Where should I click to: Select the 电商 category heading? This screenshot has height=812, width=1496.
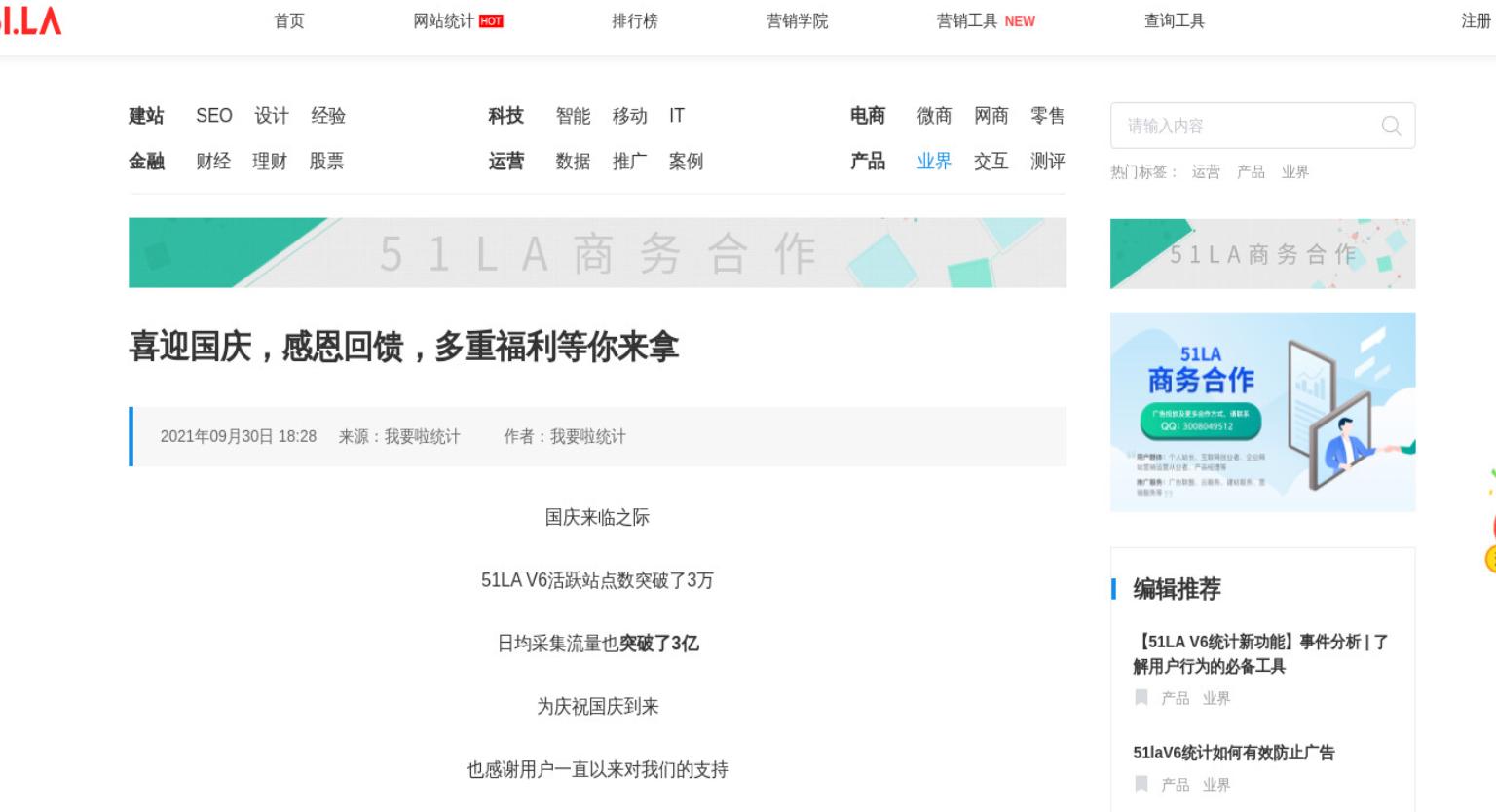(x=868, y=116)
